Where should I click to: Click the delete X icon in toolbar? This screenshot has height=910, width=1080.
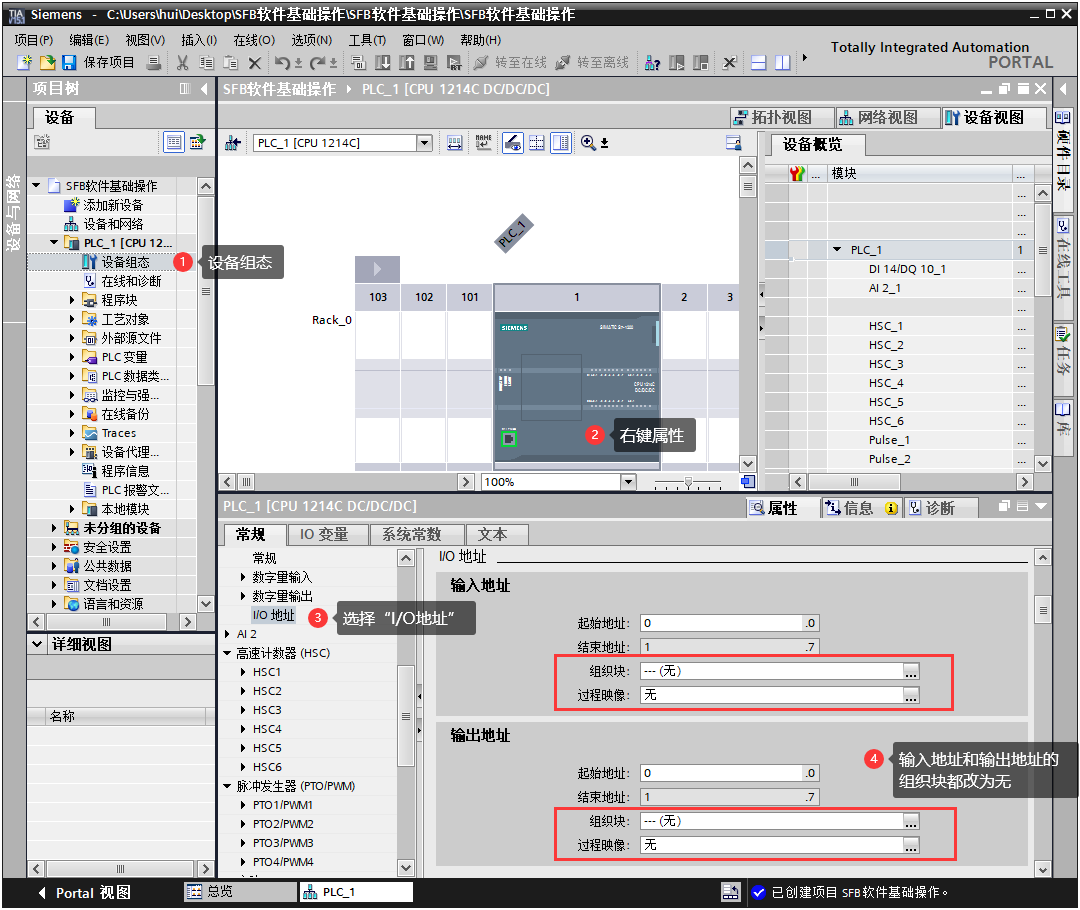(255, 63)
